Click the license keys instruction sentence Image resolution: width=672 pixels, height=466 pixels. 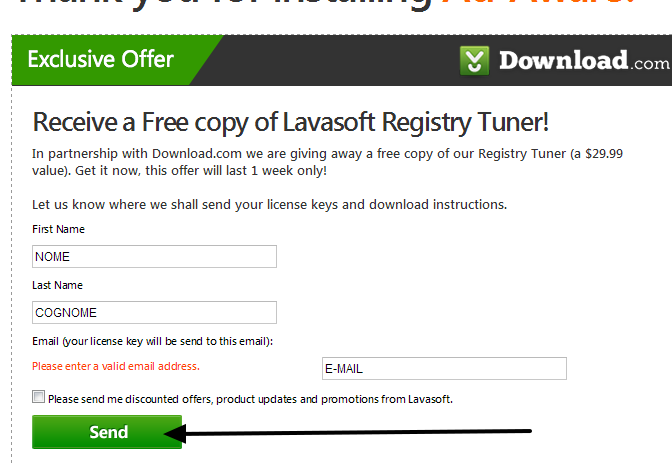coord(270,204)
